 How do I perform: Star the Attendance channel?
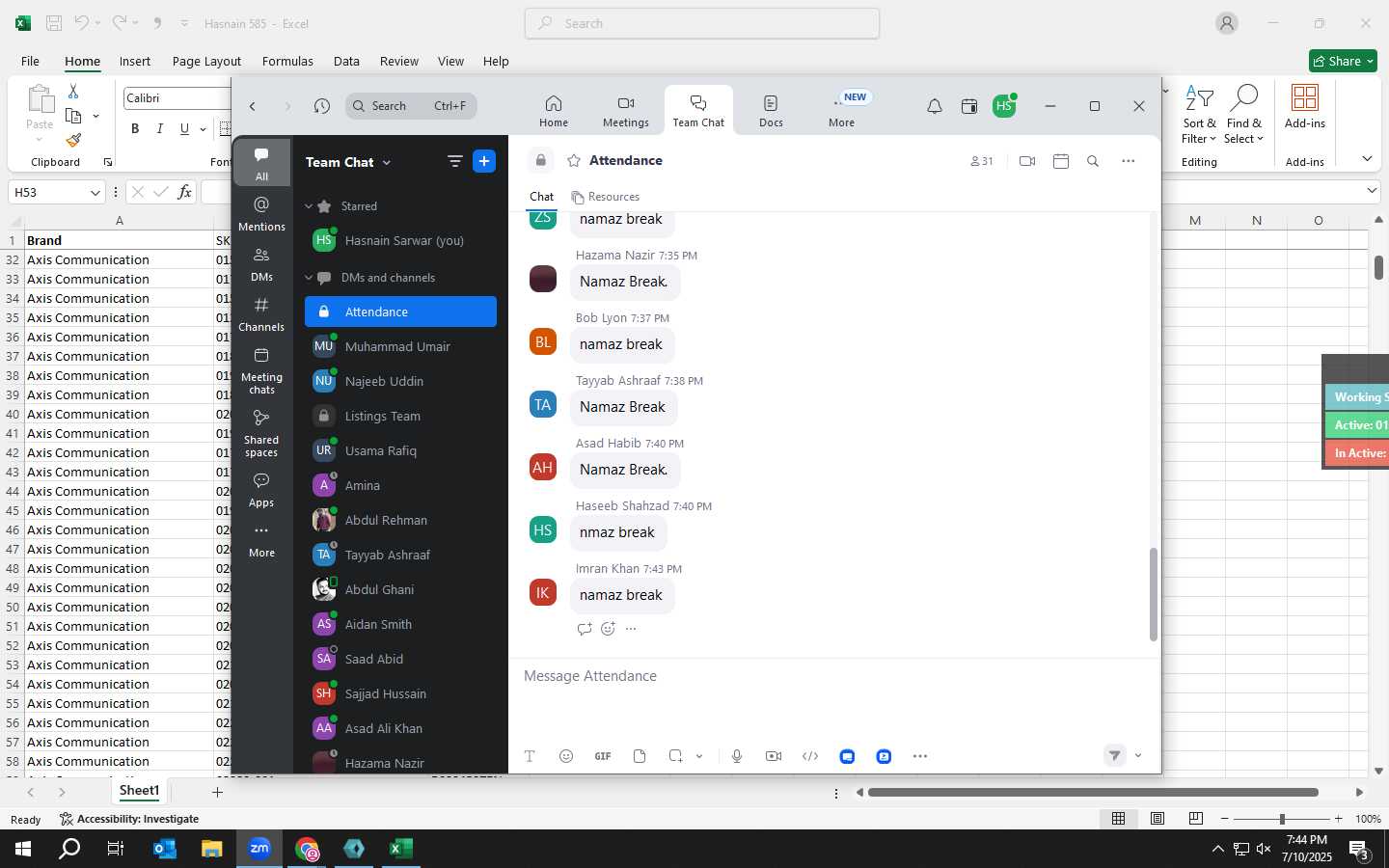(x=574, y=161)
